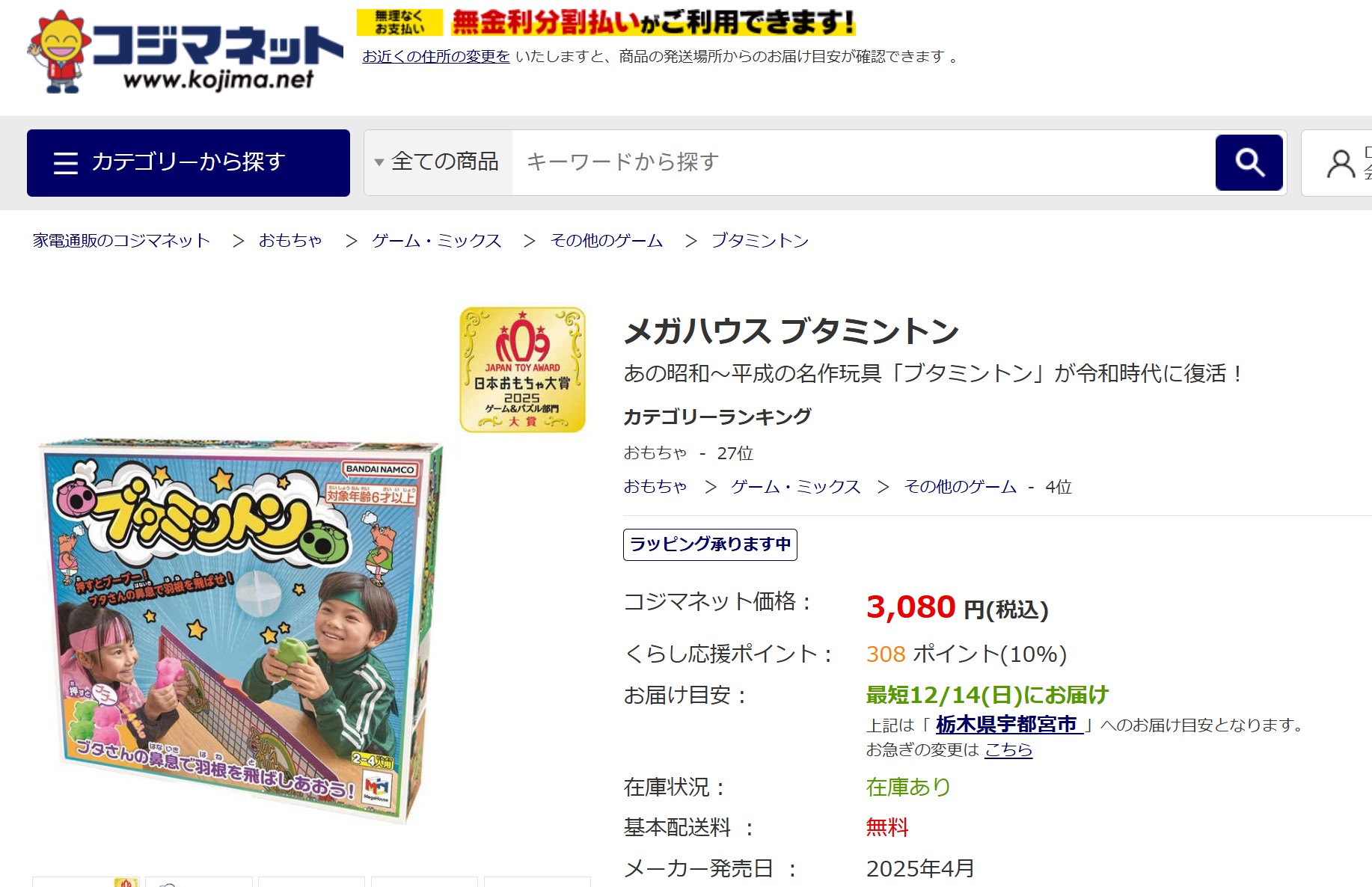
Task: Click the hamburger menu icon
Action: pos(66,162)
